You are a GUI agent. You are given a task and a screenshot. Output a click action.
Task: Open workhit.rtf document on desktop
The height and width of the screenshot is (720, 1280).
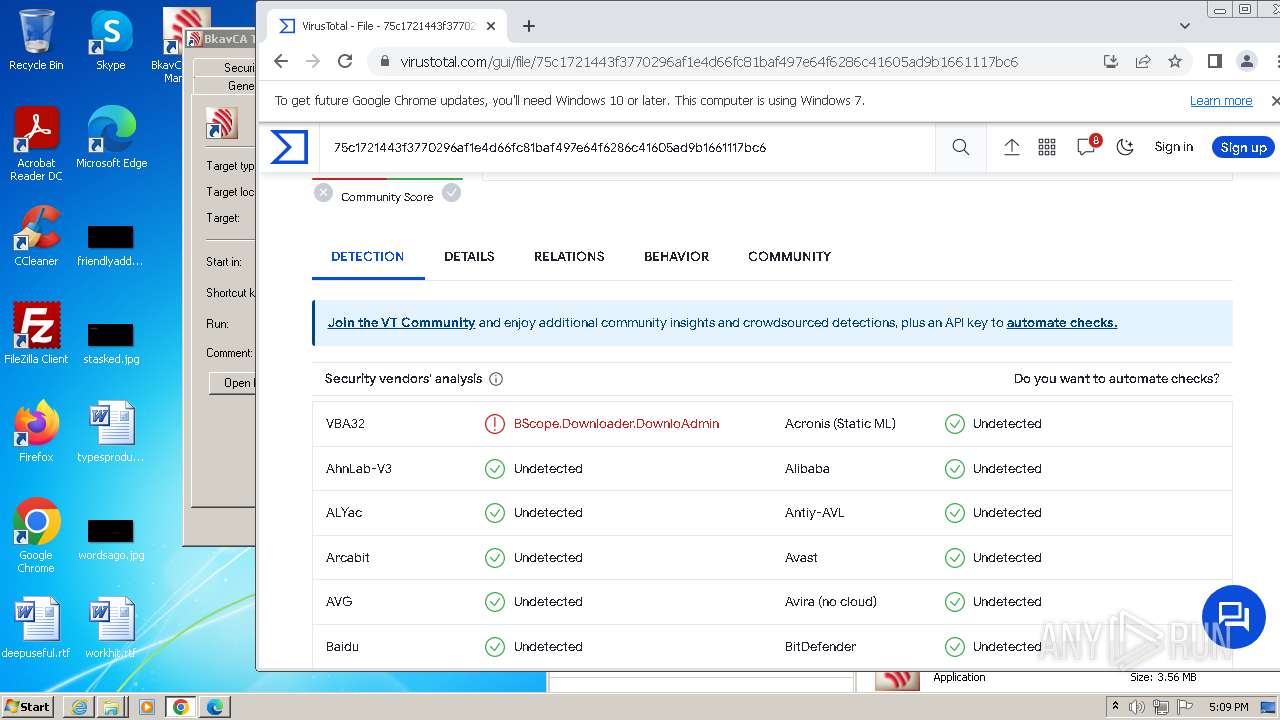(x=111, y=628)
